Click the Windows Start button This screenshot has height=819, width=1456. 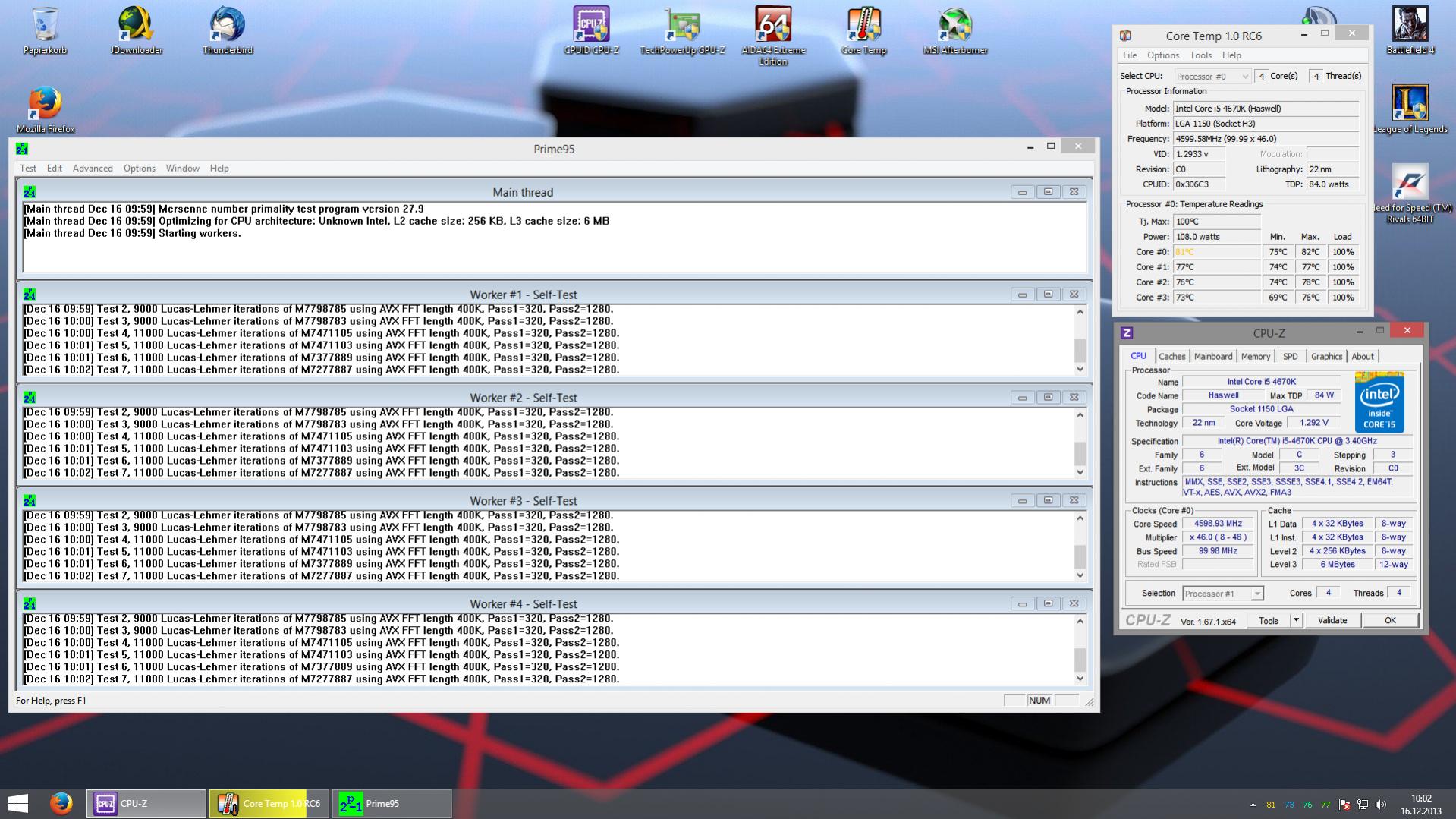(18, 803)
